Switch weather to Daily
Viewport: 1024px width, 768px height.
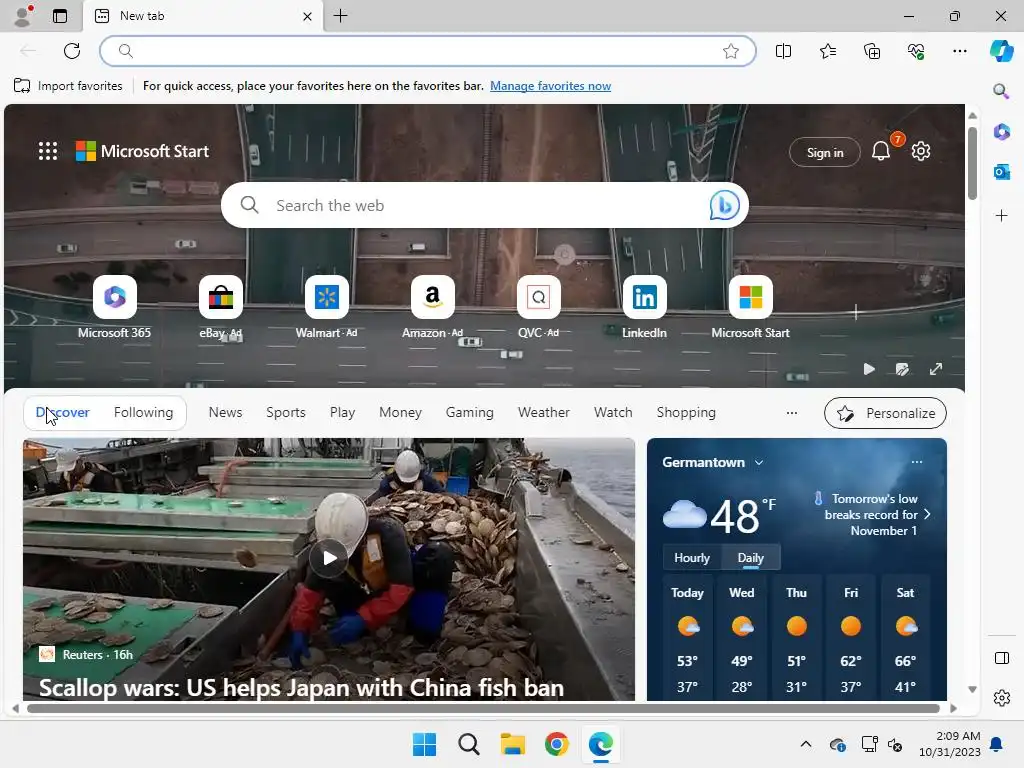(x=750, y=558)
